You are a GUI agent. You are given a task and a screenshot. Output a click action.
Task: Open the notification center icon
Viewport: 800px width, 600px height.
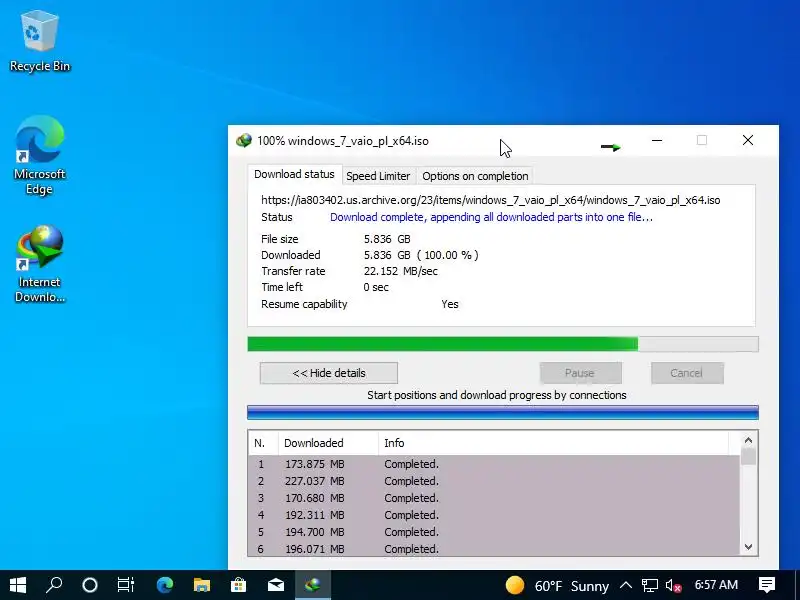(767, 585)
